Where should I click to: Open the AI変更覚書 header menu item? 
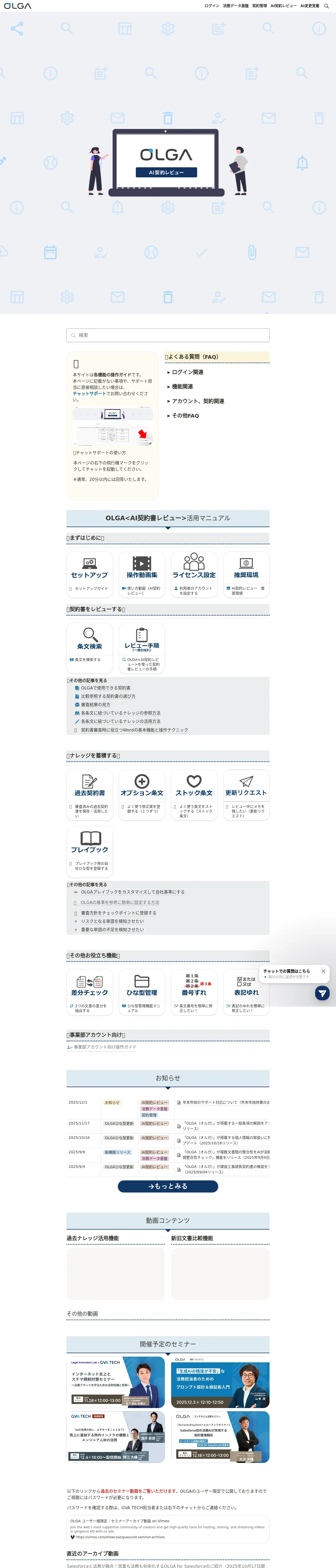tap(310, 5)
